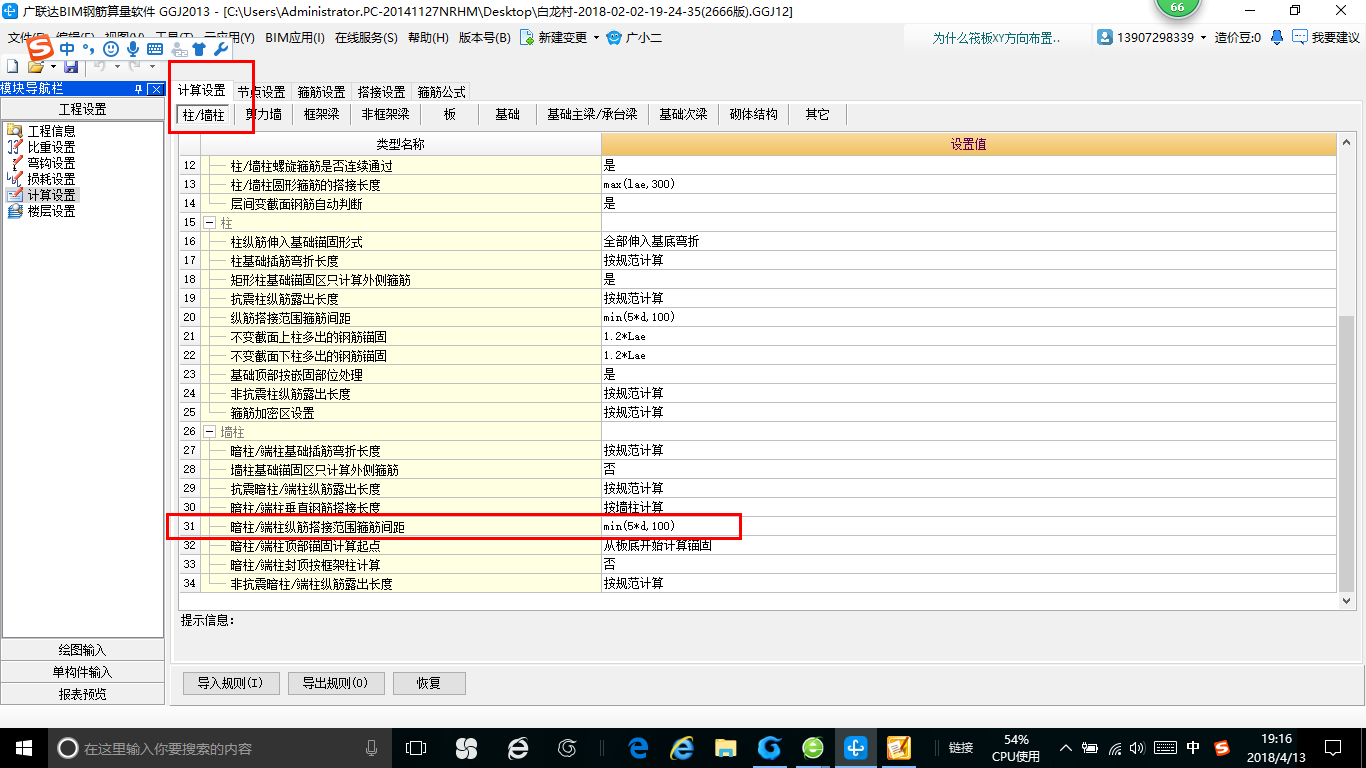Pin the 模块导航栏 panel with pushpin icon
The image size is (1366, 768).
(x=138, y=89)
